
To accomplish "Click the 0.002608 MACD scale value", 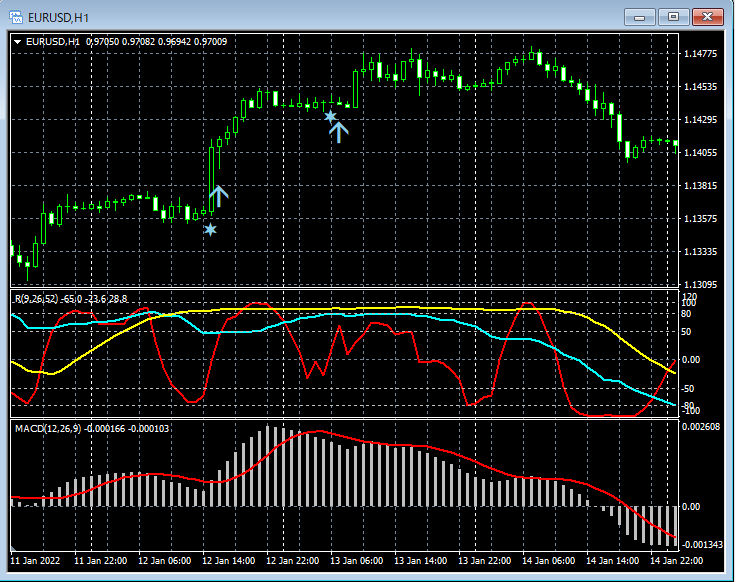I will point(702,427).
